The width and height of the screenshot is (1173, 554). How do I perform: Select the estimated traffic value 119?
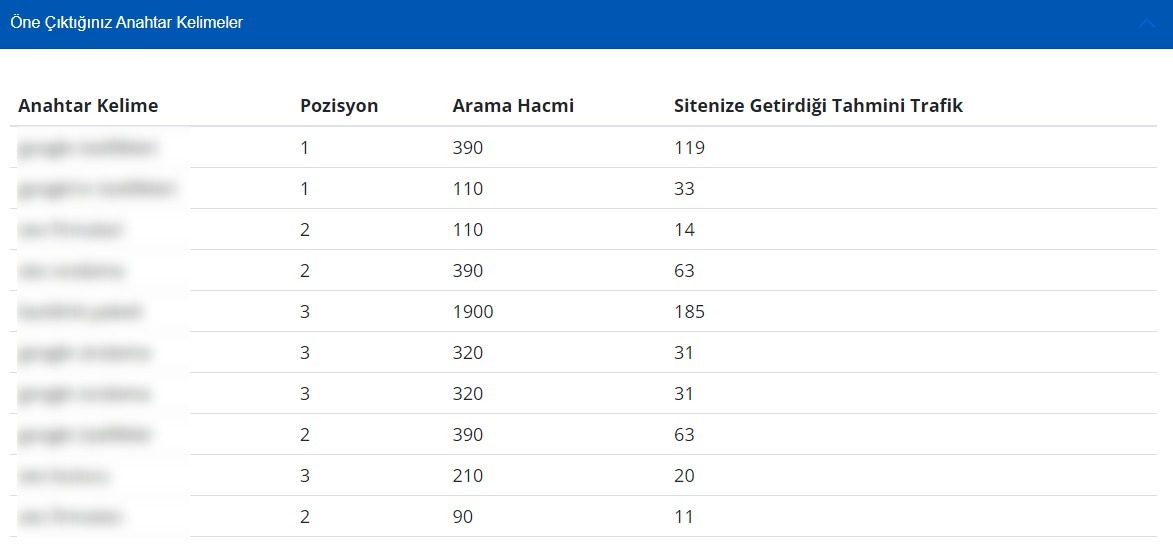pos(689,148)
